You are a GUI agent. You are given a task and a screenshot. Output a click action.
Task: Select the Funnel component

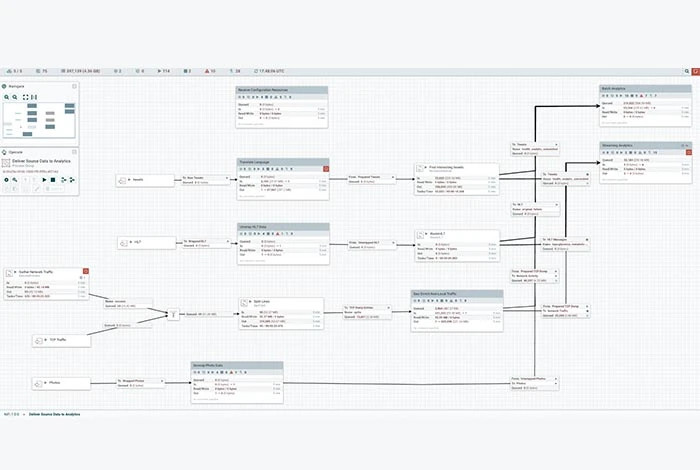(174, 315)
